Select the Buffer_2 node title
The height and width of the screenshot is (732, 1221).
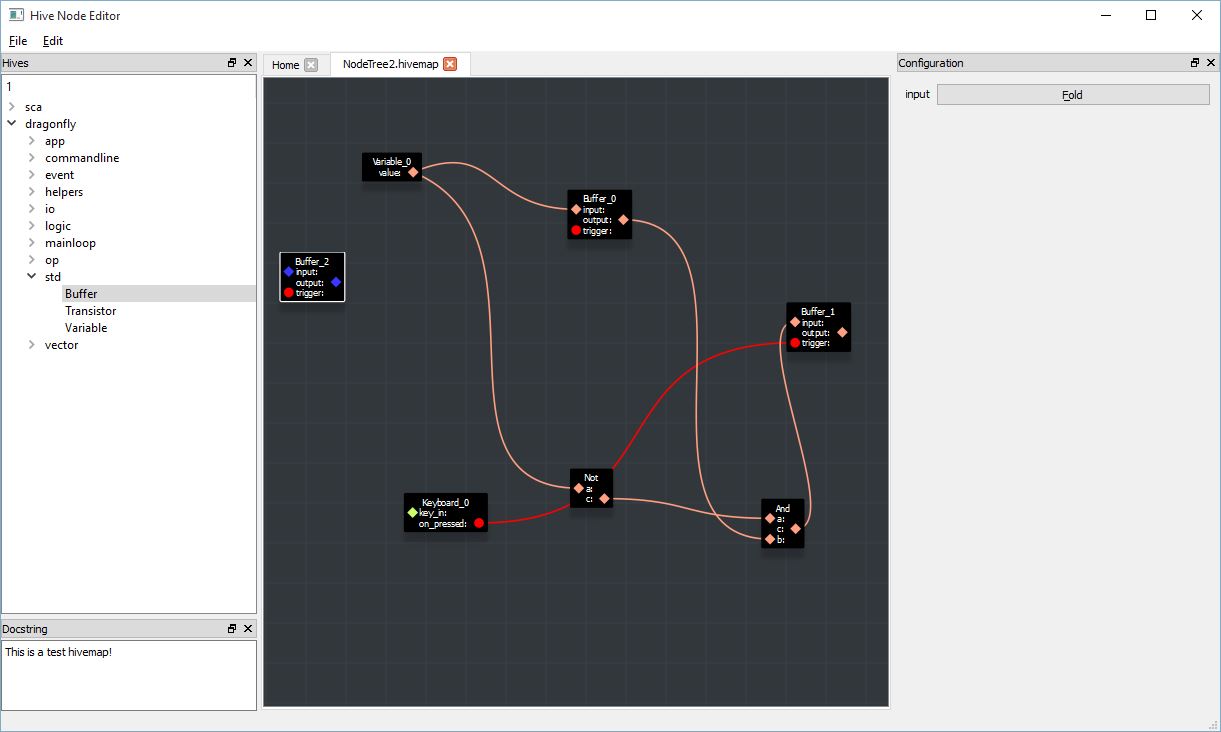[312, 262]
